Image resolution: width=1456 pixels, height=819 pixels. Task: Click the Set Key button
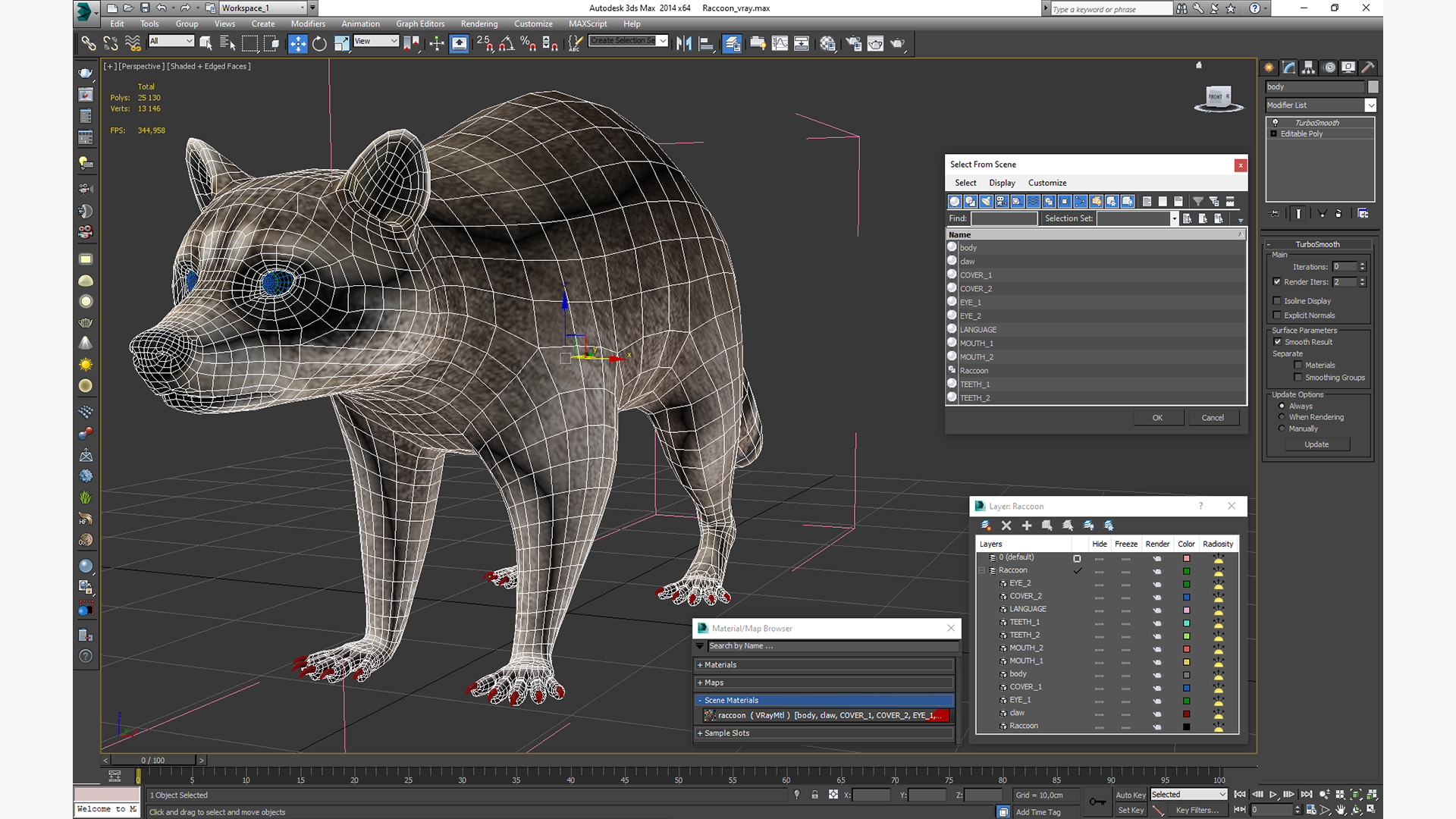pyautogui.click(x=1130, y=810)
